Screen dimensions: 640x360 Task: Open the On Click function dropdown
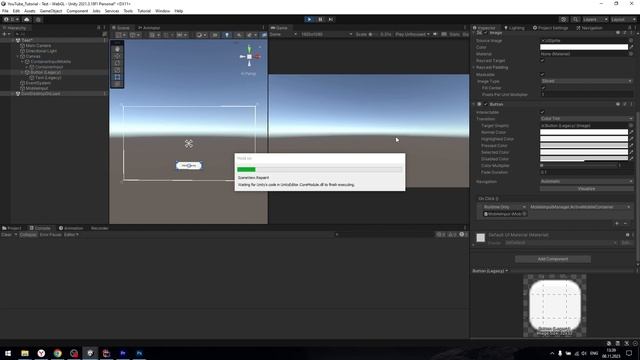[580, 207]
